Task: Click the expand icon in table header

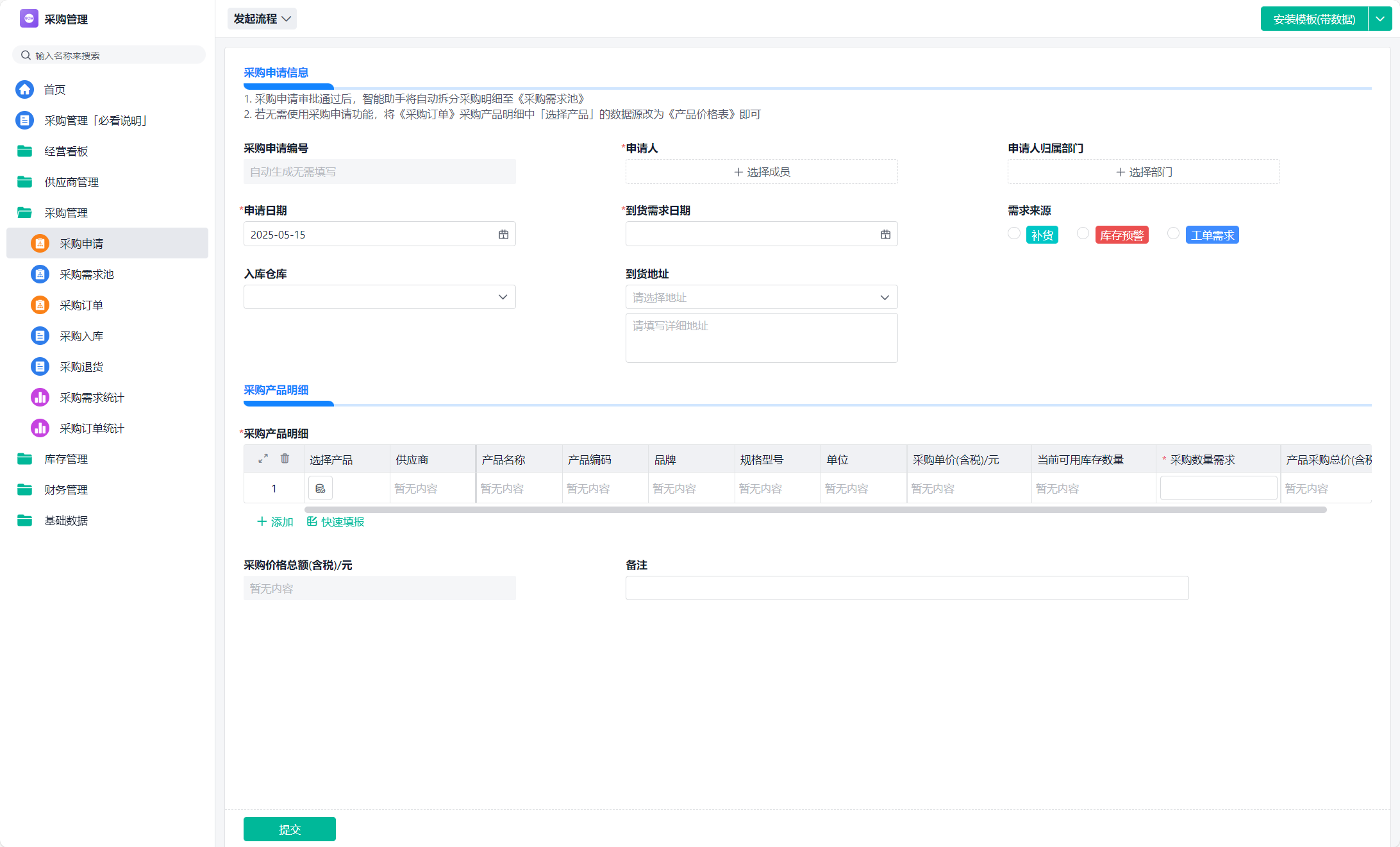Action: [263, 459]
